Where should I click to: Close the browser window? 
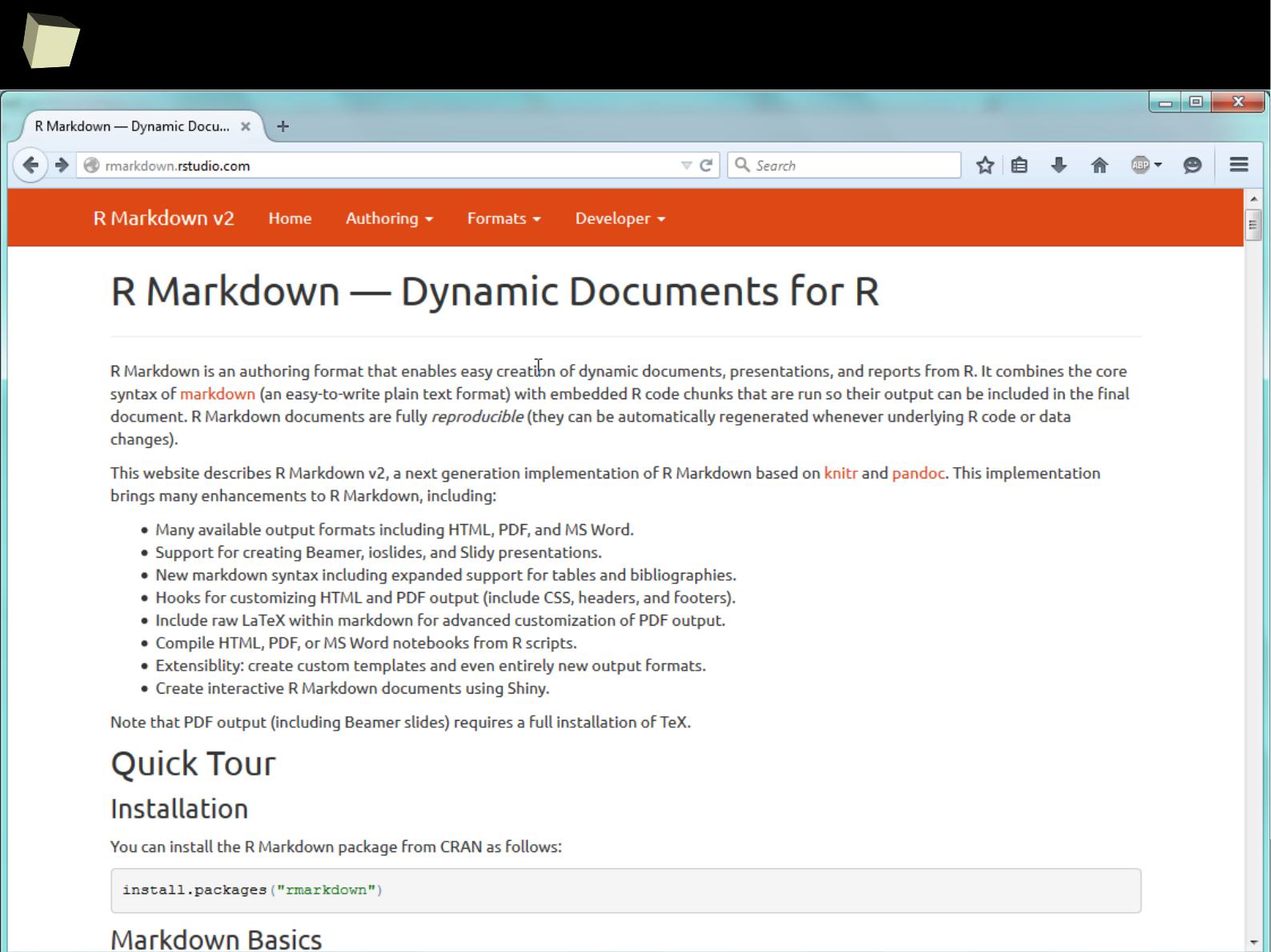coord(1238,102)
